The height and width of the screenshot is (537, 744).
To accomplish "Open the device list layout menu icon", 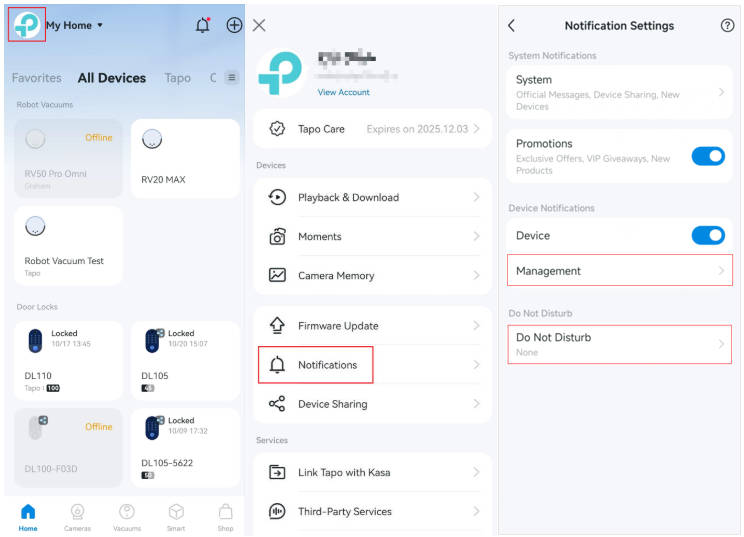I will pos(232,78).
